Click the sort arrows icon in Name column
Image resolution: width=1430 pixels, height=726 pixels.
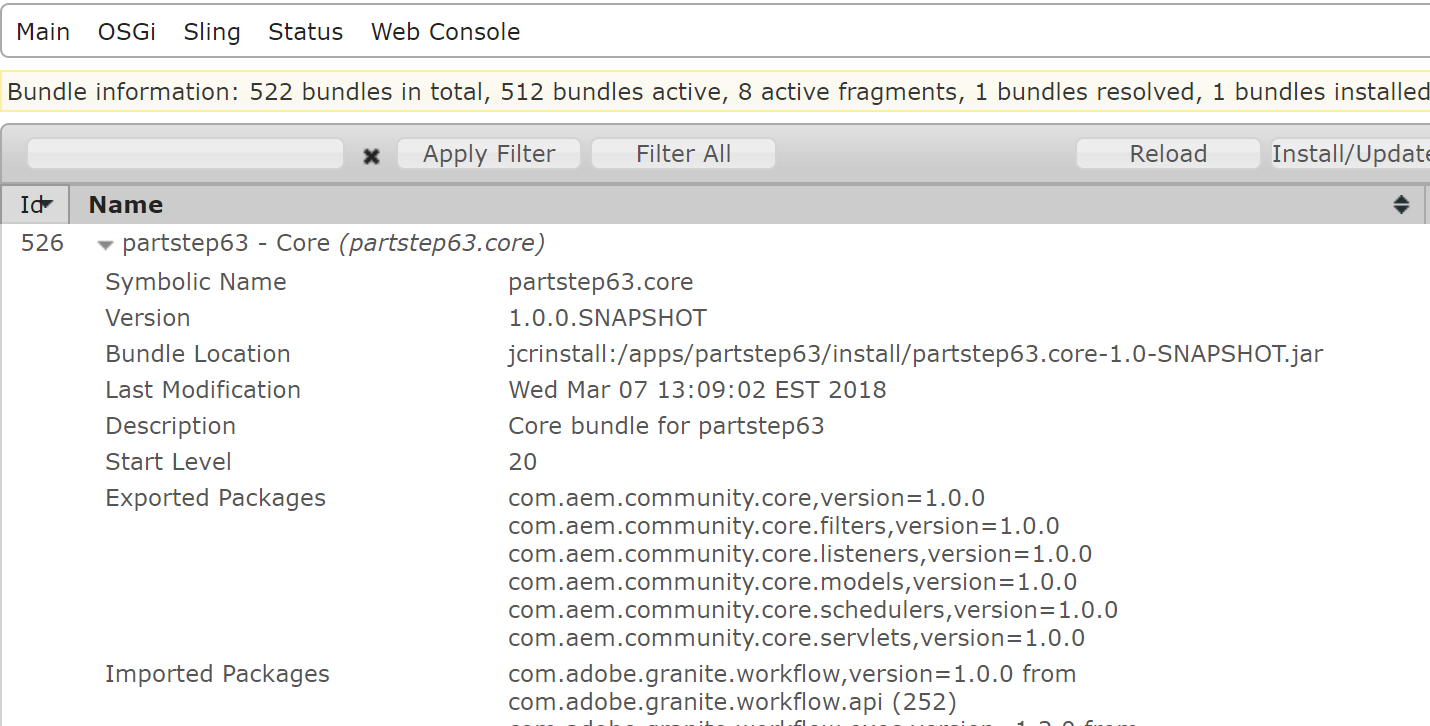tap(1401, 205)
